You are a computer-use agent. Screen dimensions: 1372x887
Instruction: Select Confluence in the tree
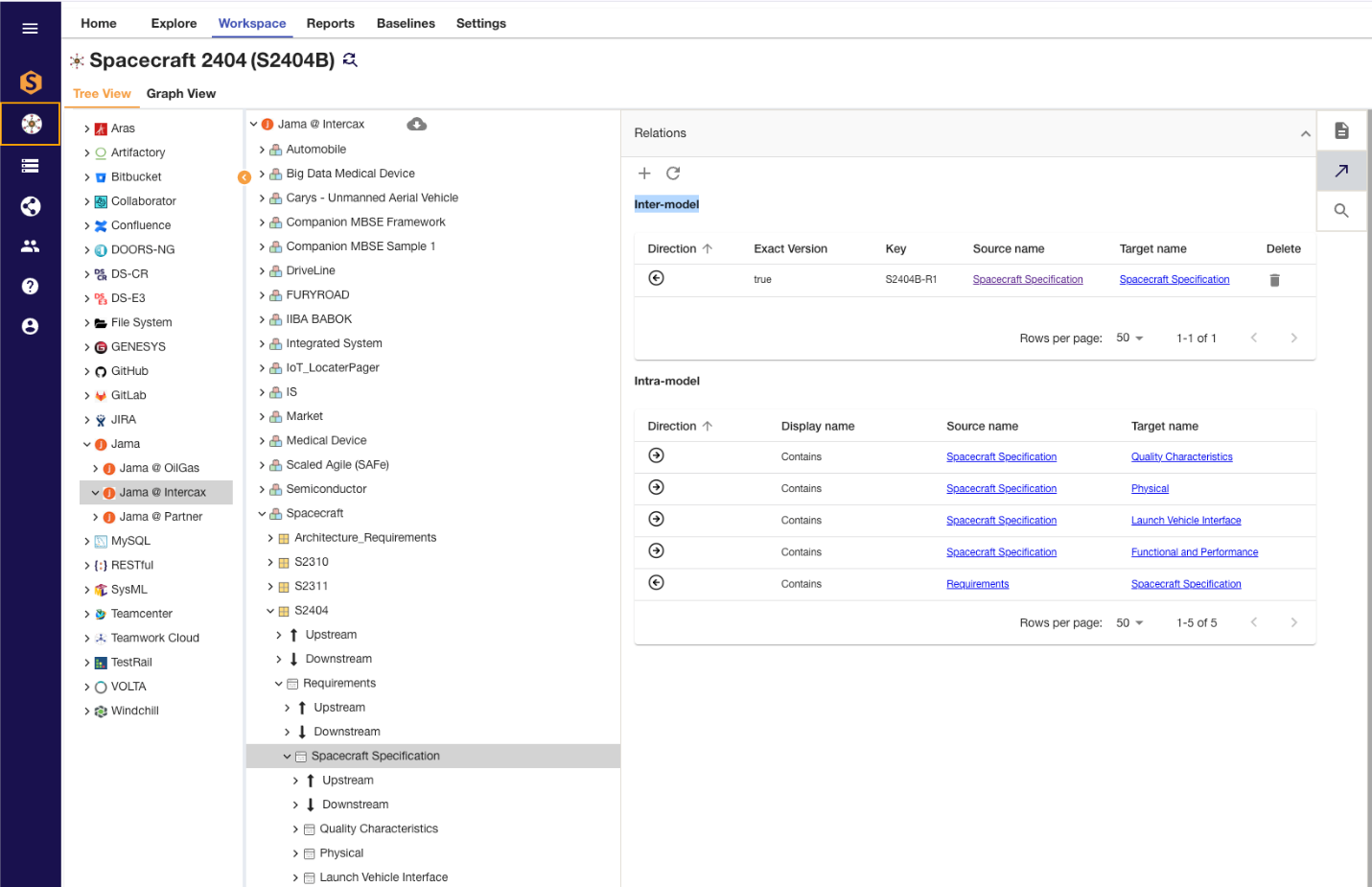(x=141, y=225)
